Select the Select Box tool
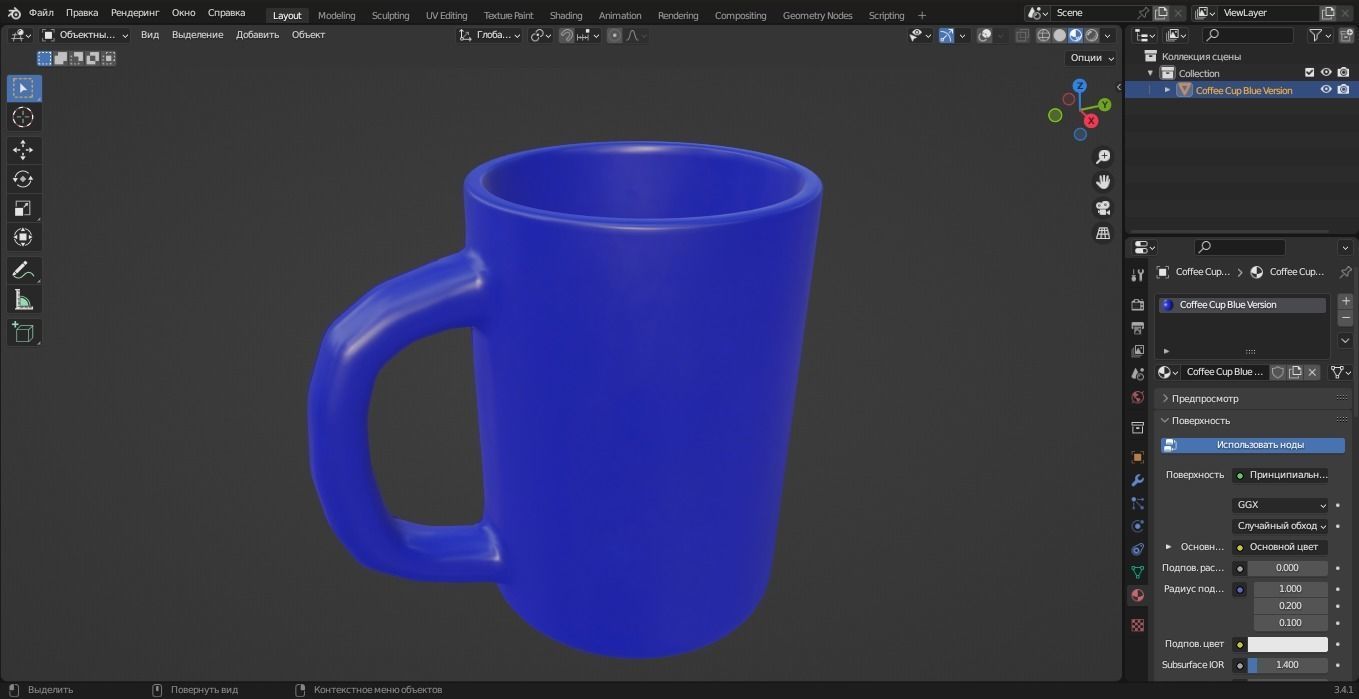Viewport: 1359px width, 699px height. pos(23,88)
